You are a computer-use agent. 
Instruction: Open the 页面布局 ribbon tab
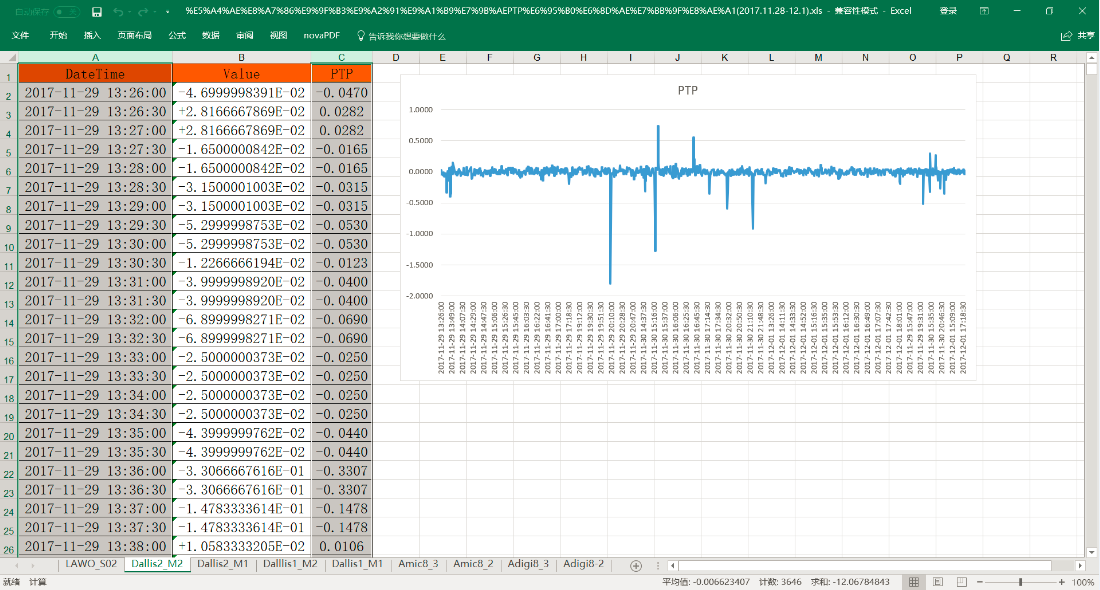(x=134, y=35)
